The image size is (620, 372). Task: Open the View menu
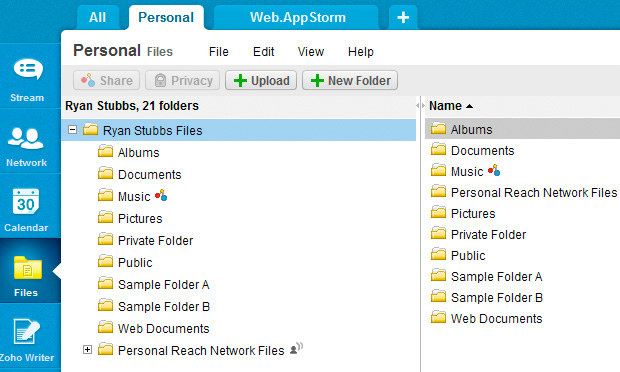click(x=311, y=52)
